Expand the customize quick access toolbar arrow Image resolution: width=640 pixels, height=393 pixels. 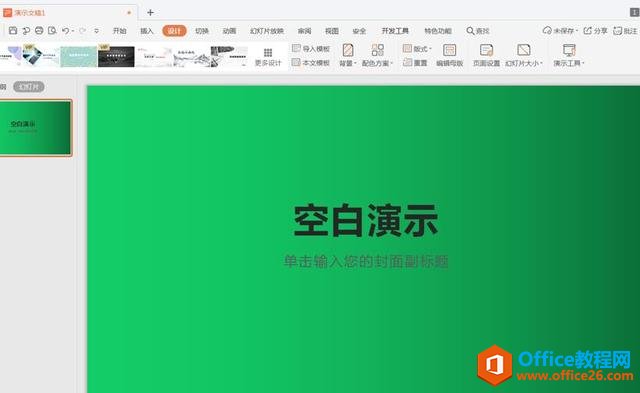coord(96,31)
